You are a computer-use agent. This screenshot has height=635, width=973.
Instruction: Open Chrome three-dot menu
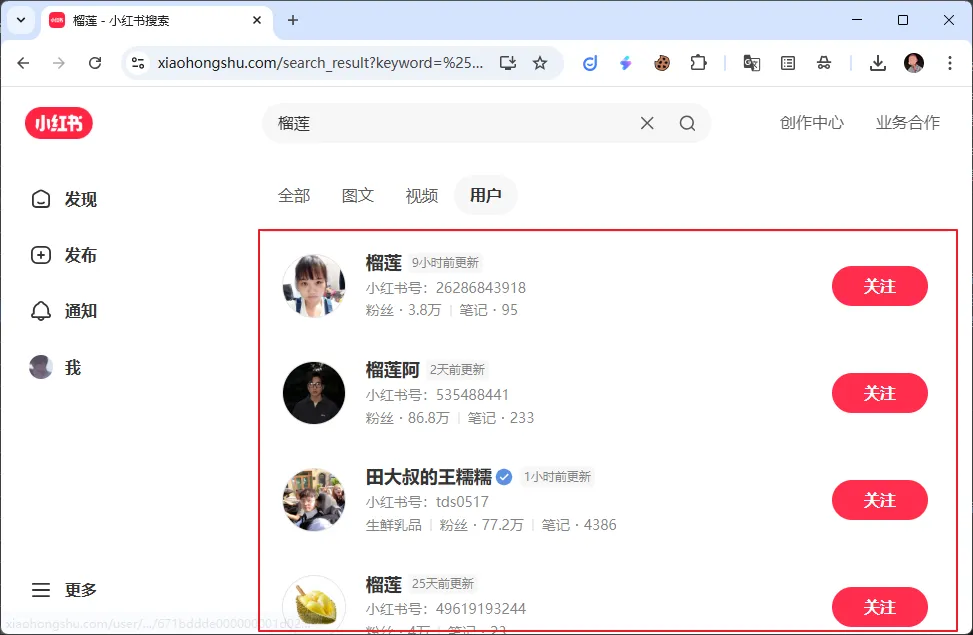point(948,63)
